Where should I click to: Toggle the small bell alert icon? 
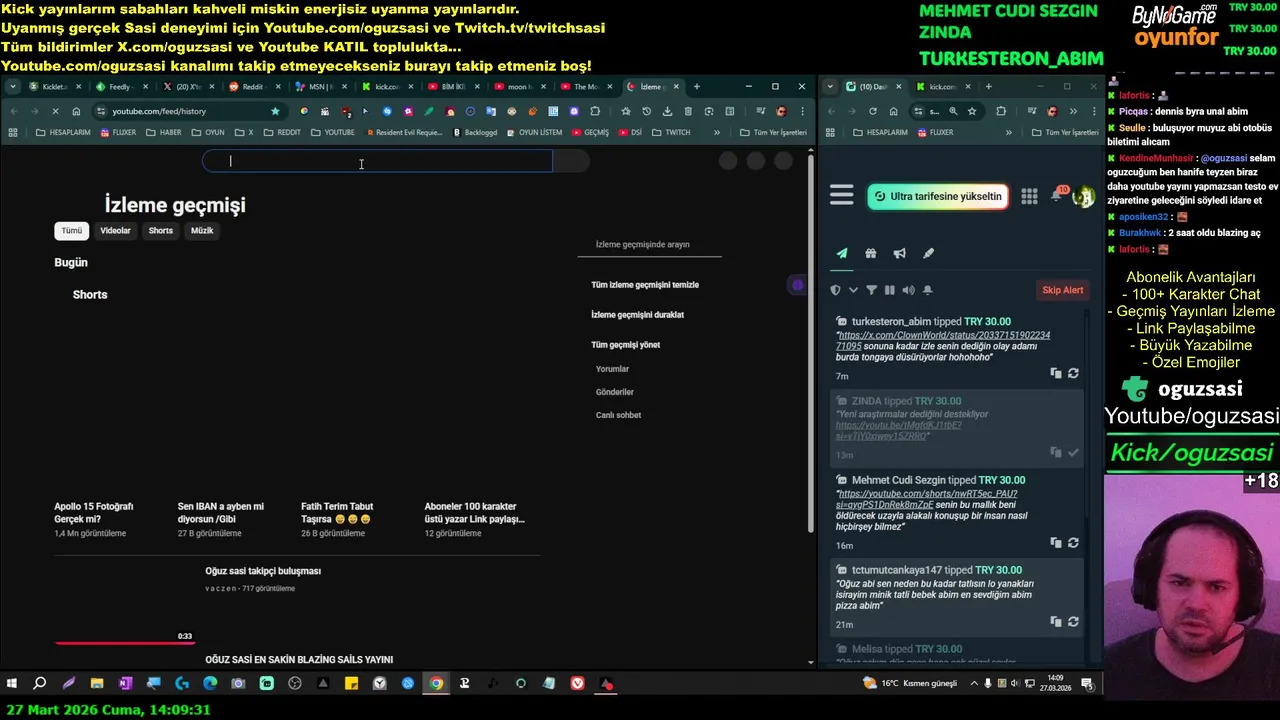[928, 290]
